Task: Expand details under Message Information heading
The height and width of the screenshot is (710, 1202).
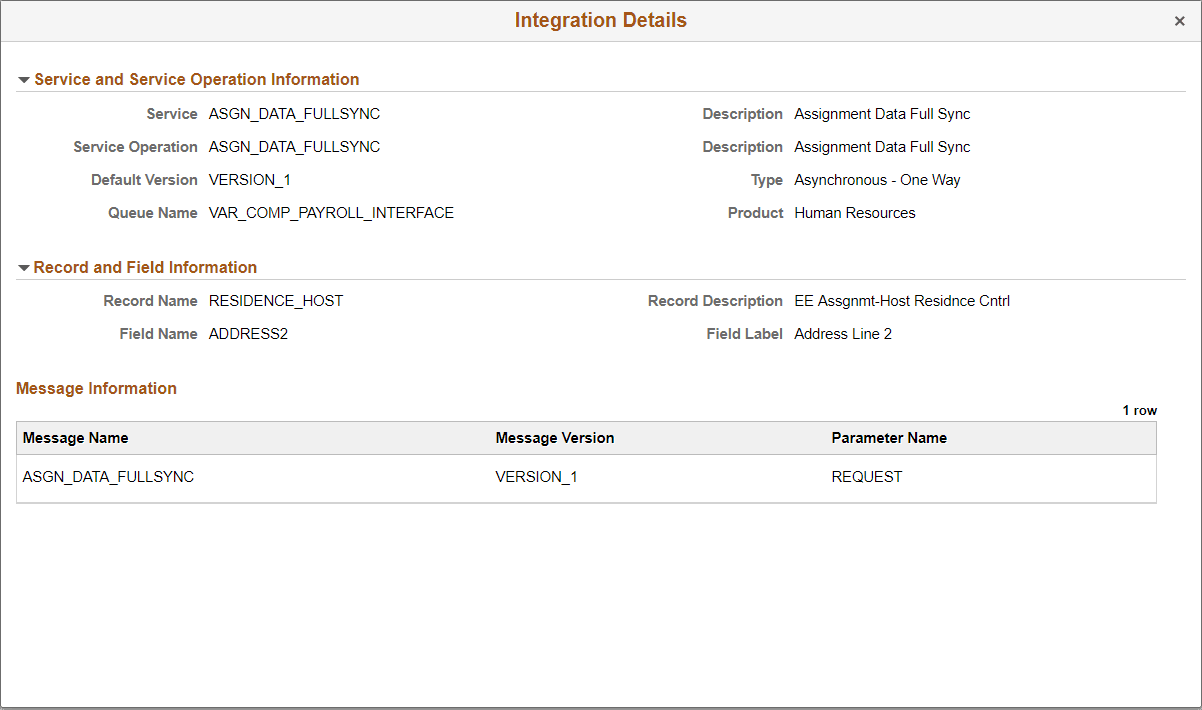Action: click(x=96, y=388)
